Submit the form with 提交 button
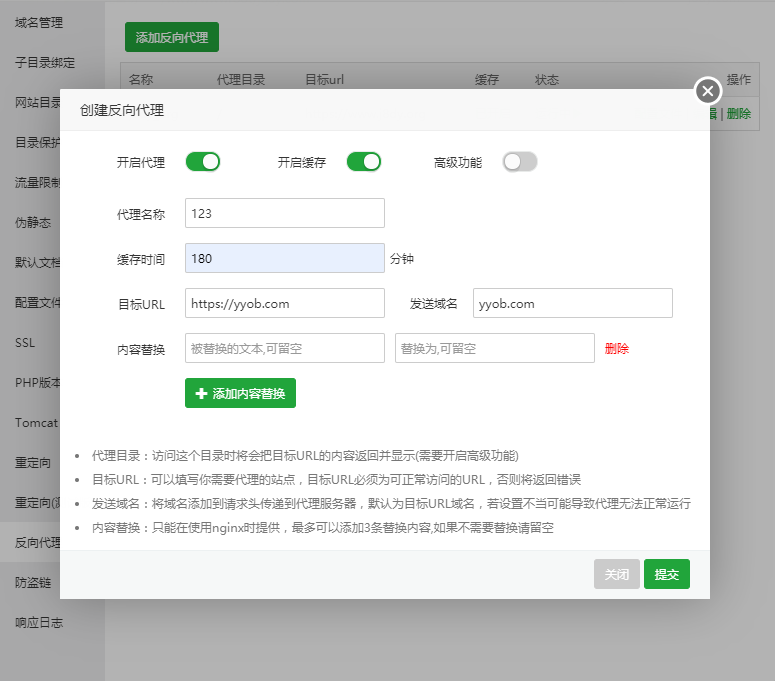775x681 pixels. click(x=667, y=574)
